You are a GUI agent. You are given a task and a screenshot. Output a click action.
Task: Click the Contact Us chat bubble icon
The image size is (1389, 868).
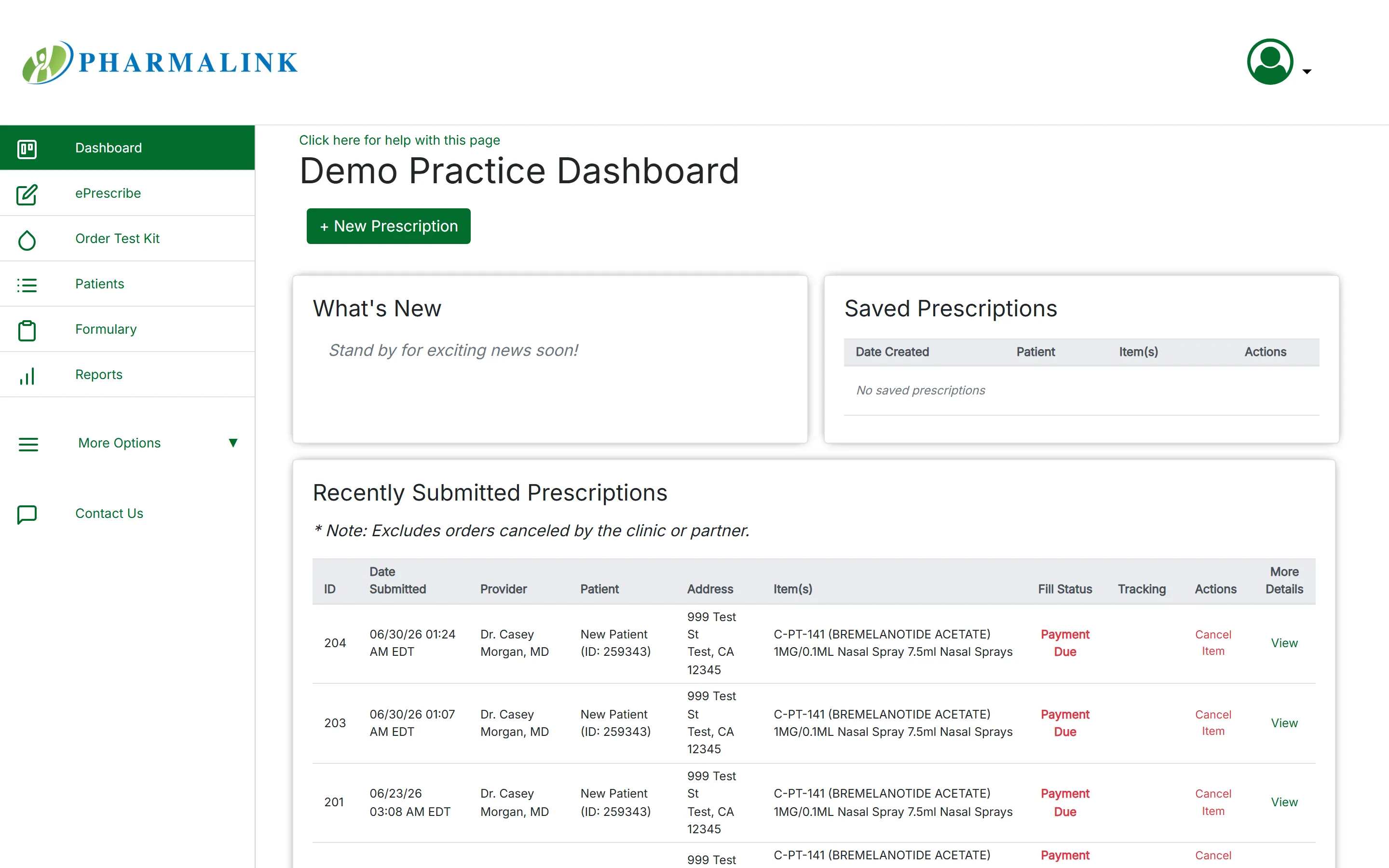point(27,515)
